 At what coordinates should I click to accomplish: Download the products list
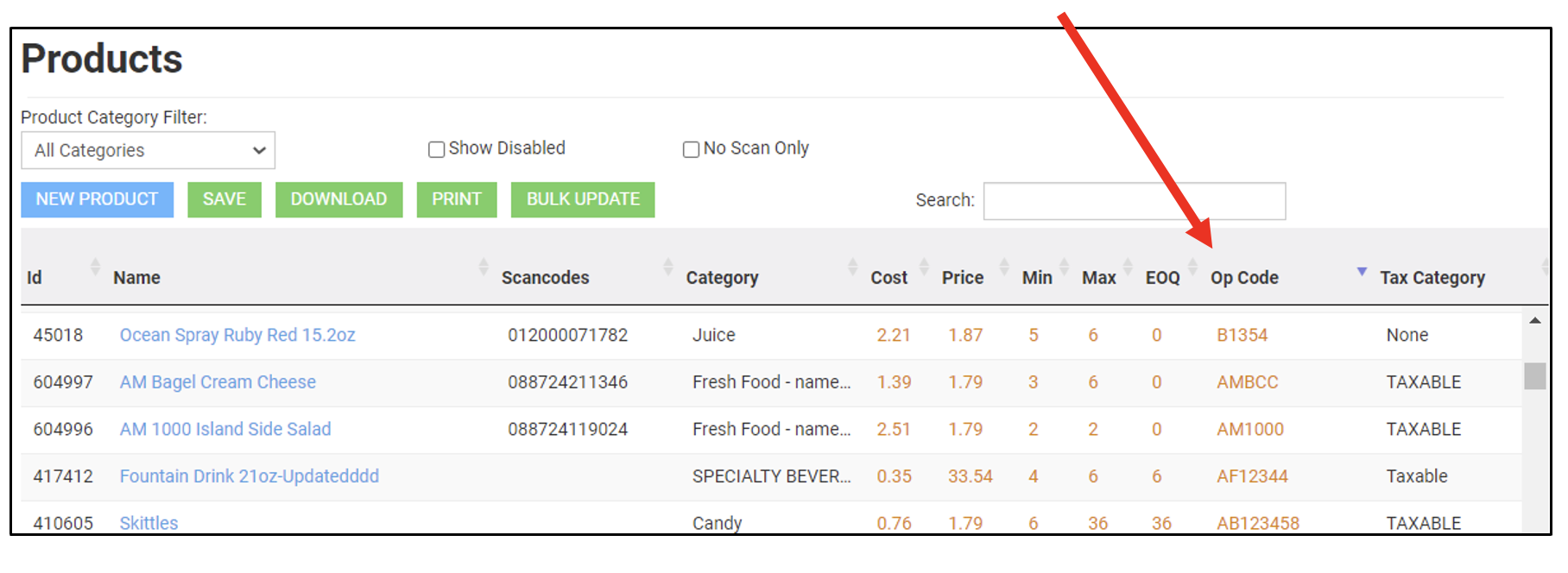tap(338, 199)
